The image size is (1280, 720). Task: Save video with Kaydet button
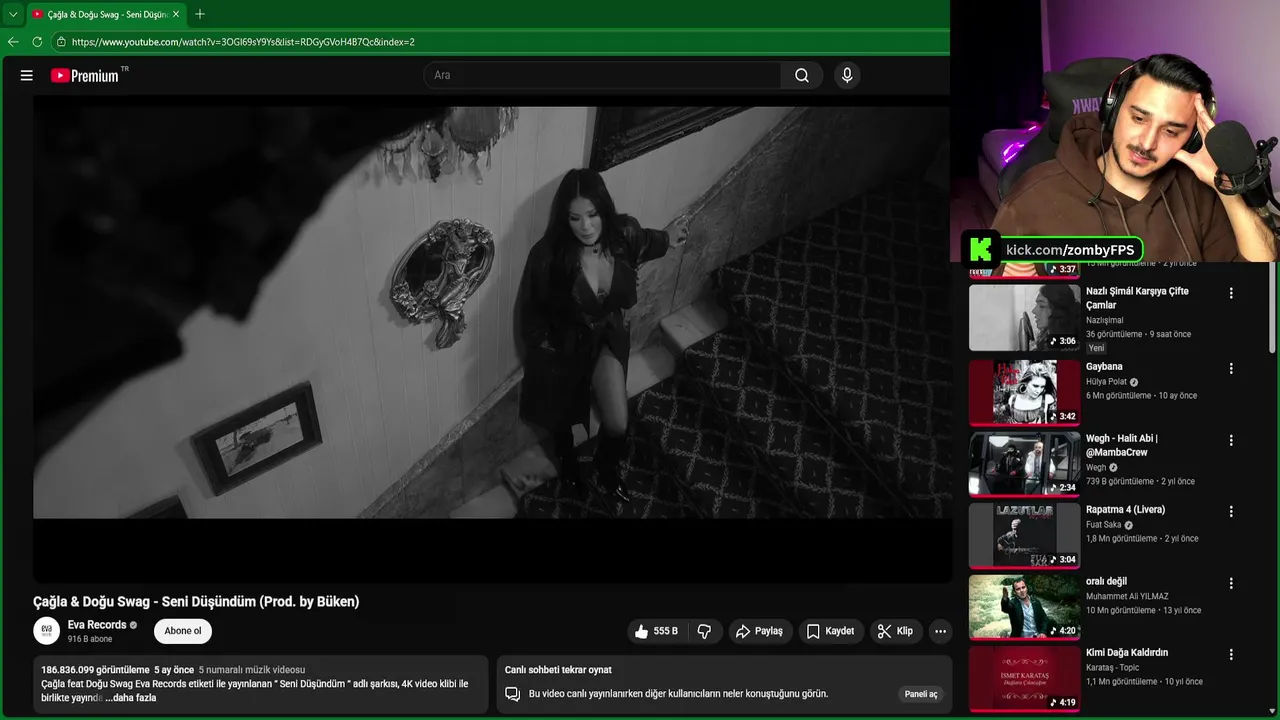[x=830, y=631]
